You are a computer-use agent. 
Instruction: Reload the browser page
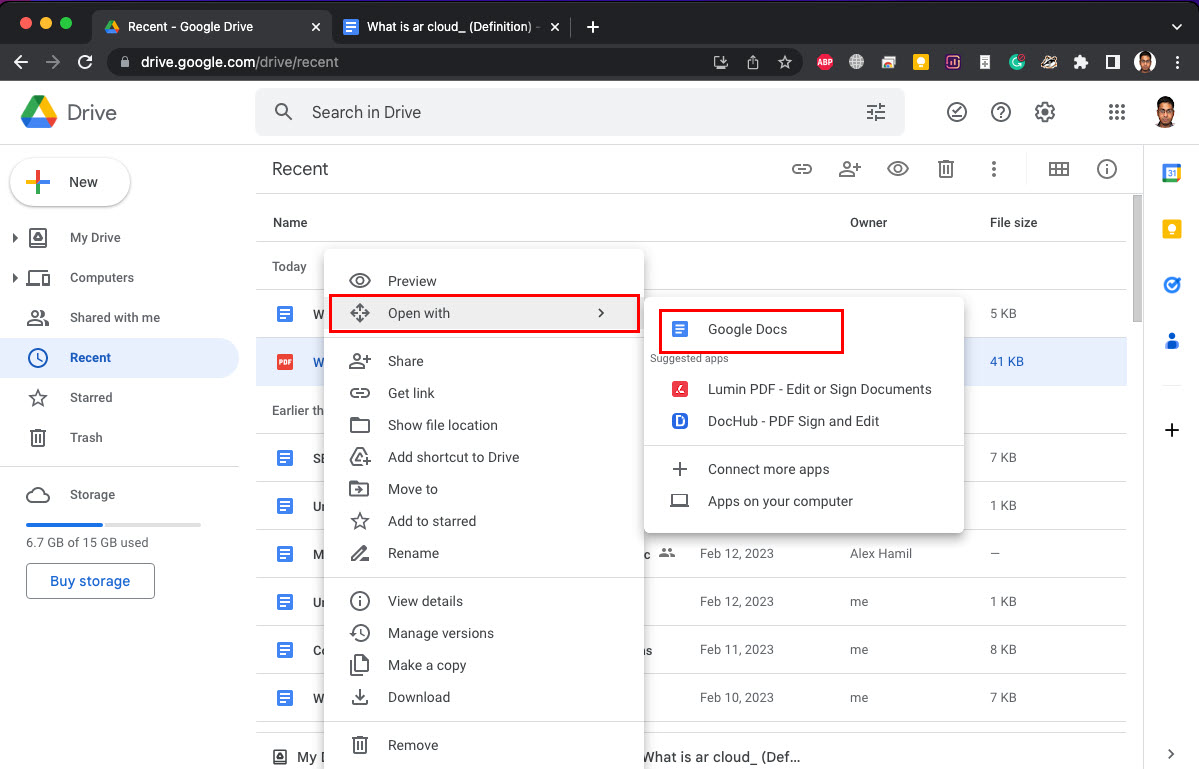coord(85,62)
